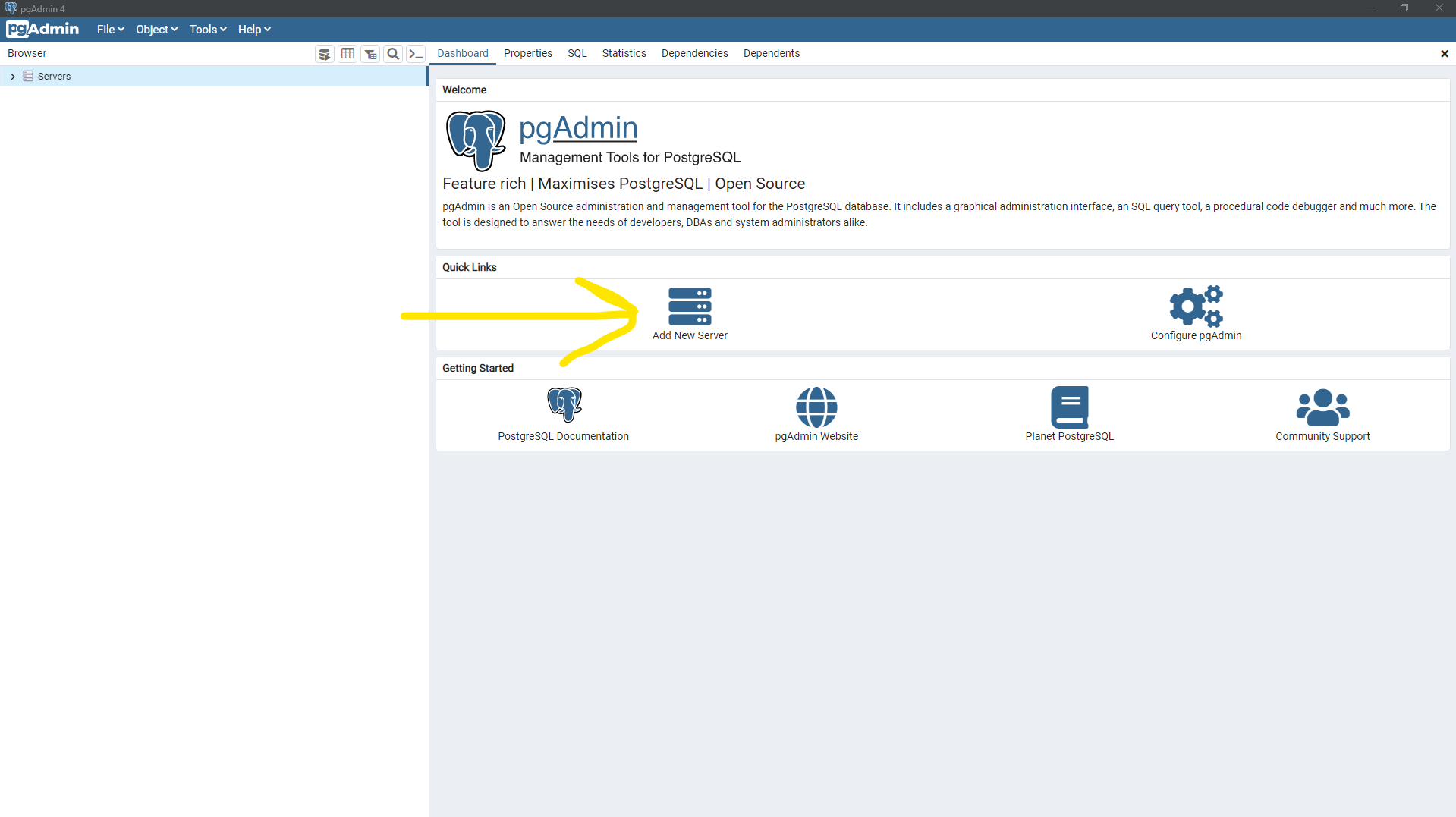Screen dimensions: 1456x817
Task: Click the Add New Server icon
Action: (x=689, y=306)
